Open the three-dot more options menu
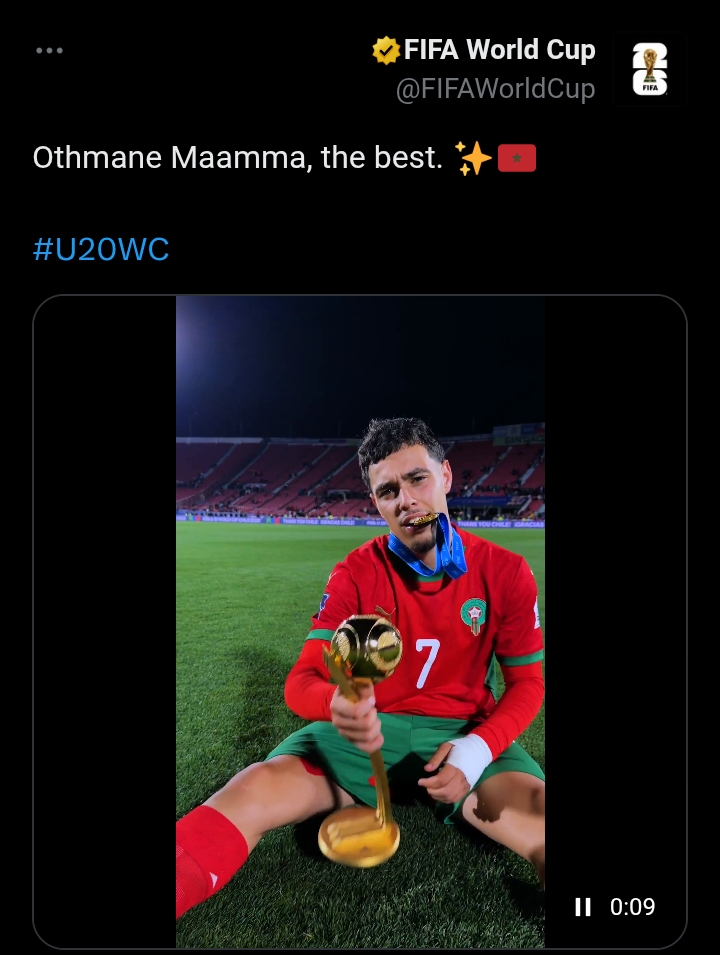This screenshot has height=955, width=720. coord(49,50)
